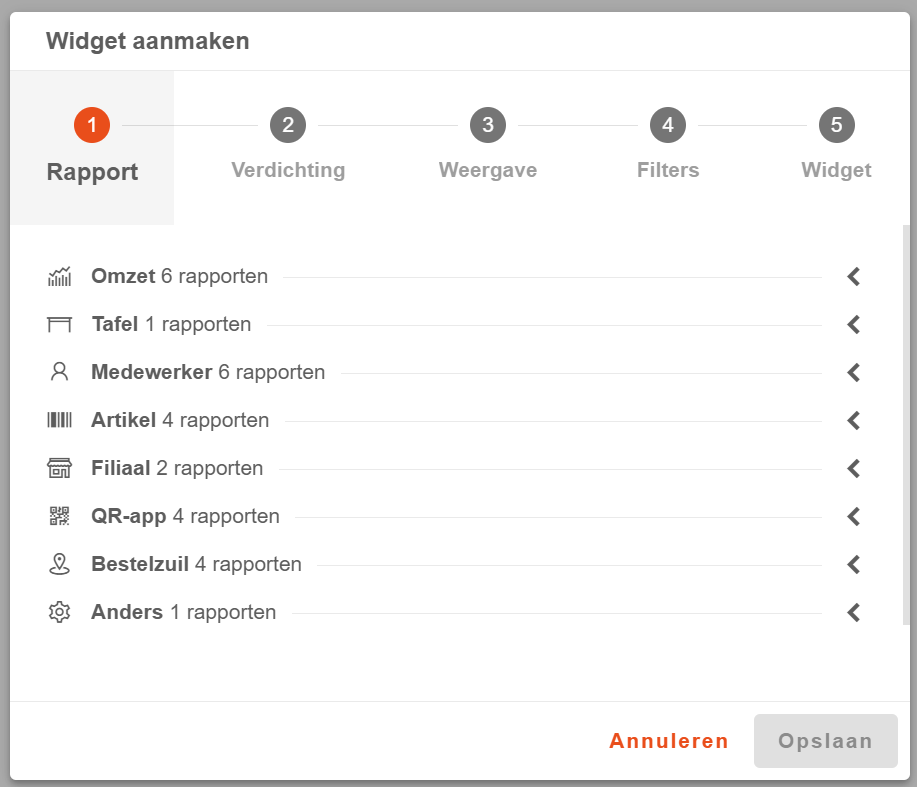Image resolution: width=917 pixels, height=787 pixels.
Task: Expand the Medewerker reports chevron
Action: point(853,372)
